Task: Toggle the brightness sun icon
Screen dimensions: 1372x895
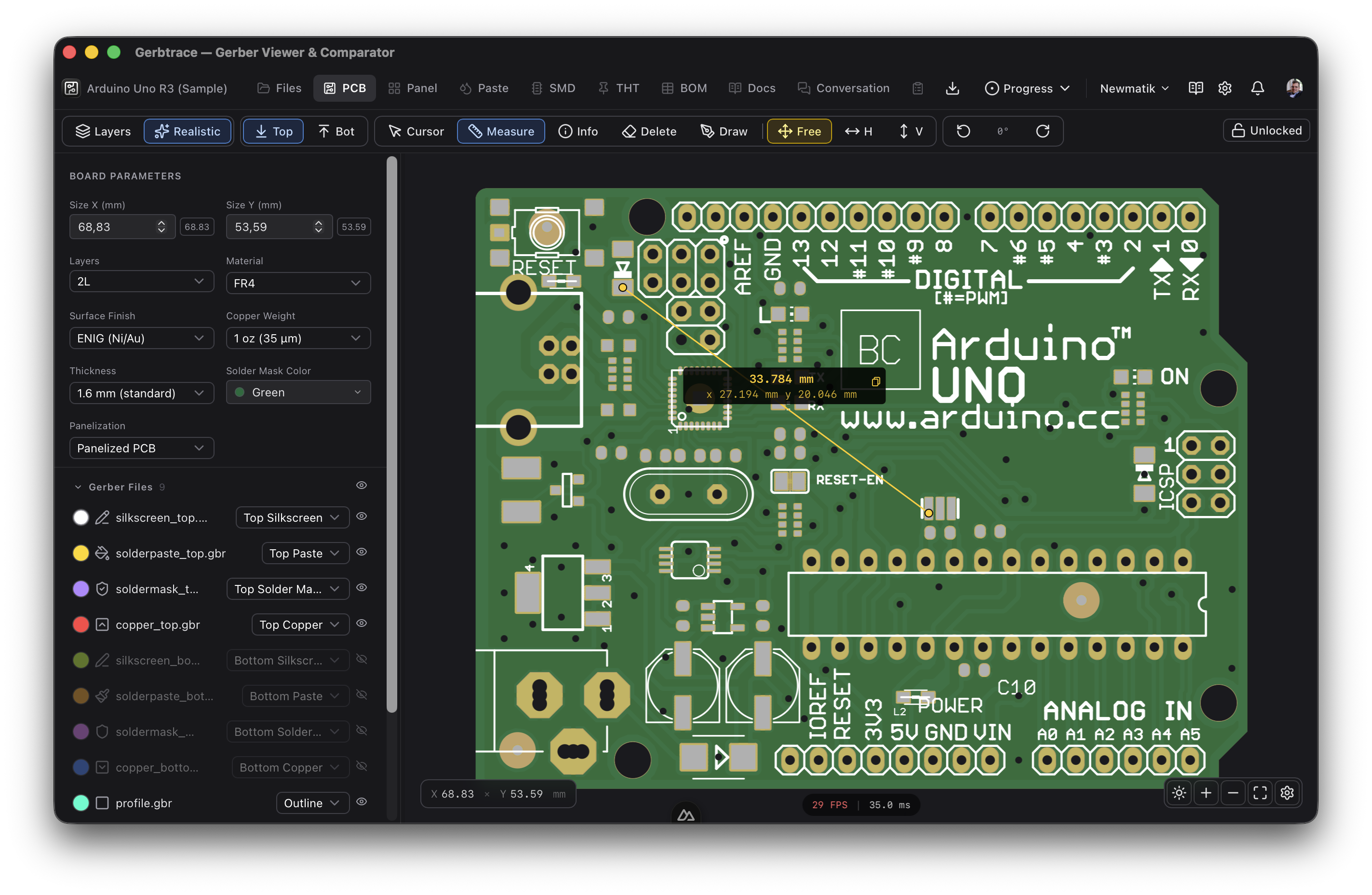Action: [x=1179, y=793]
